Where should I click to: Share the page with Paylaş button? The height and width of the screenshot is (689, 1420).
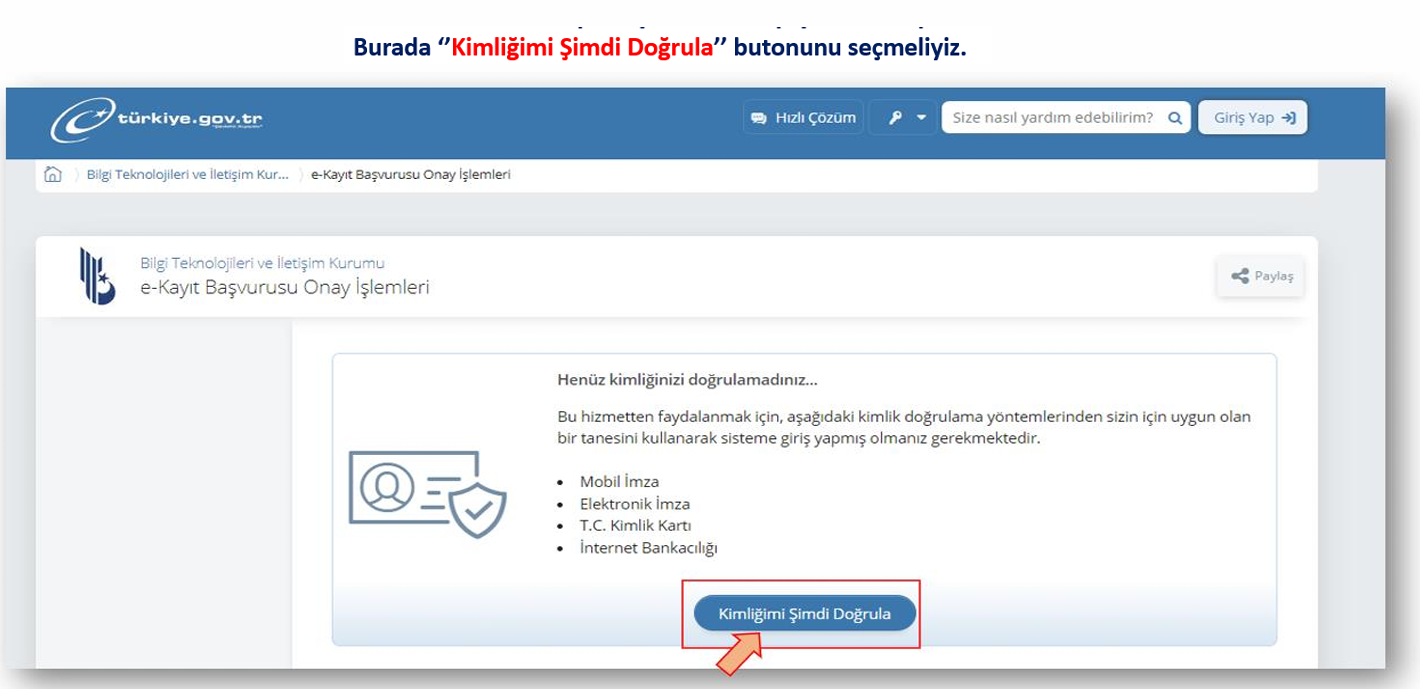[1261, 276]
